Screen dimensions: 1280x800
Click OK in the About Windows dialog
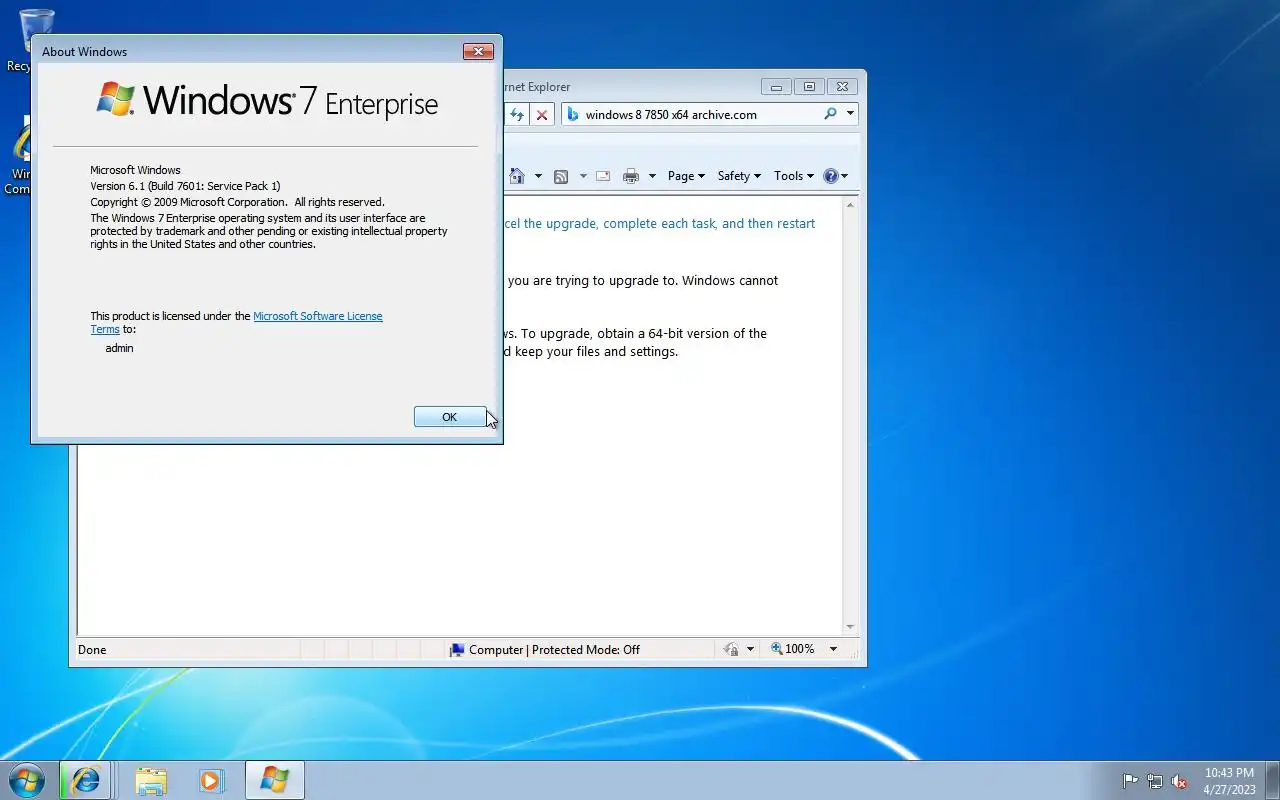450,417
